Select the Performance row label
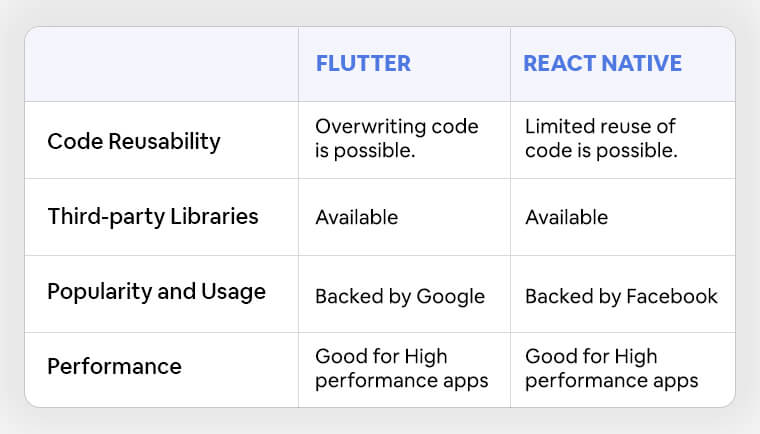This screenshot has height=434, width=760. pos(114,366)
